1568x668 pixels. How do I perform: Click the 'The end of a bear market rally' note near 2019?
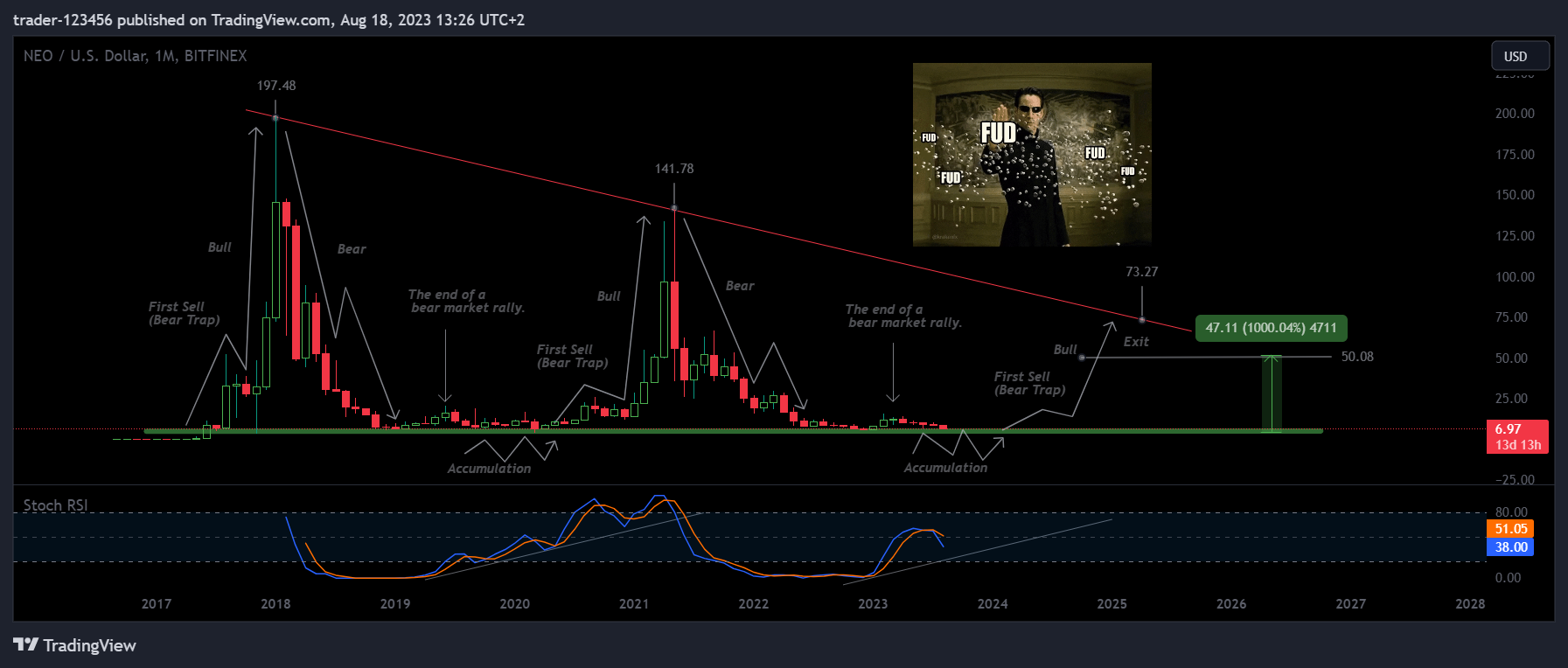[x=466, y=302]
